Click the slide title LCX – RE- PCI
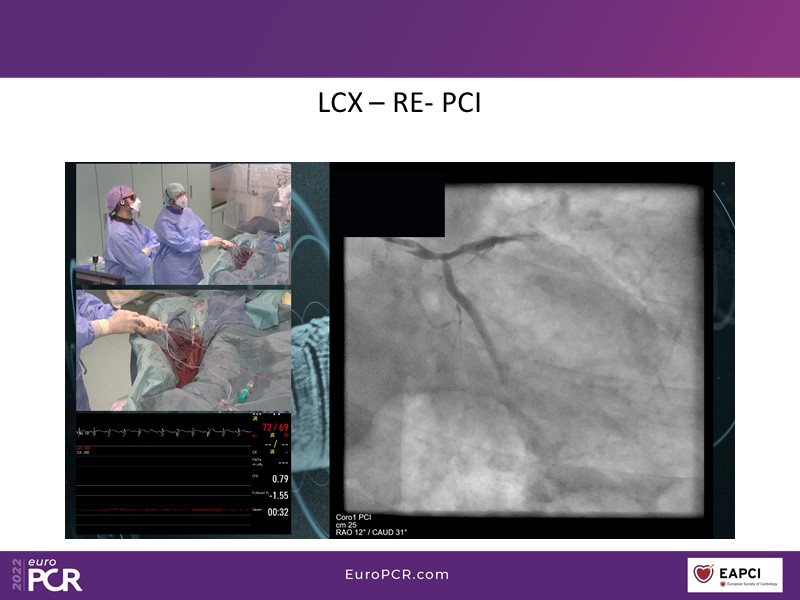The image size is (800, 600). 399,104
